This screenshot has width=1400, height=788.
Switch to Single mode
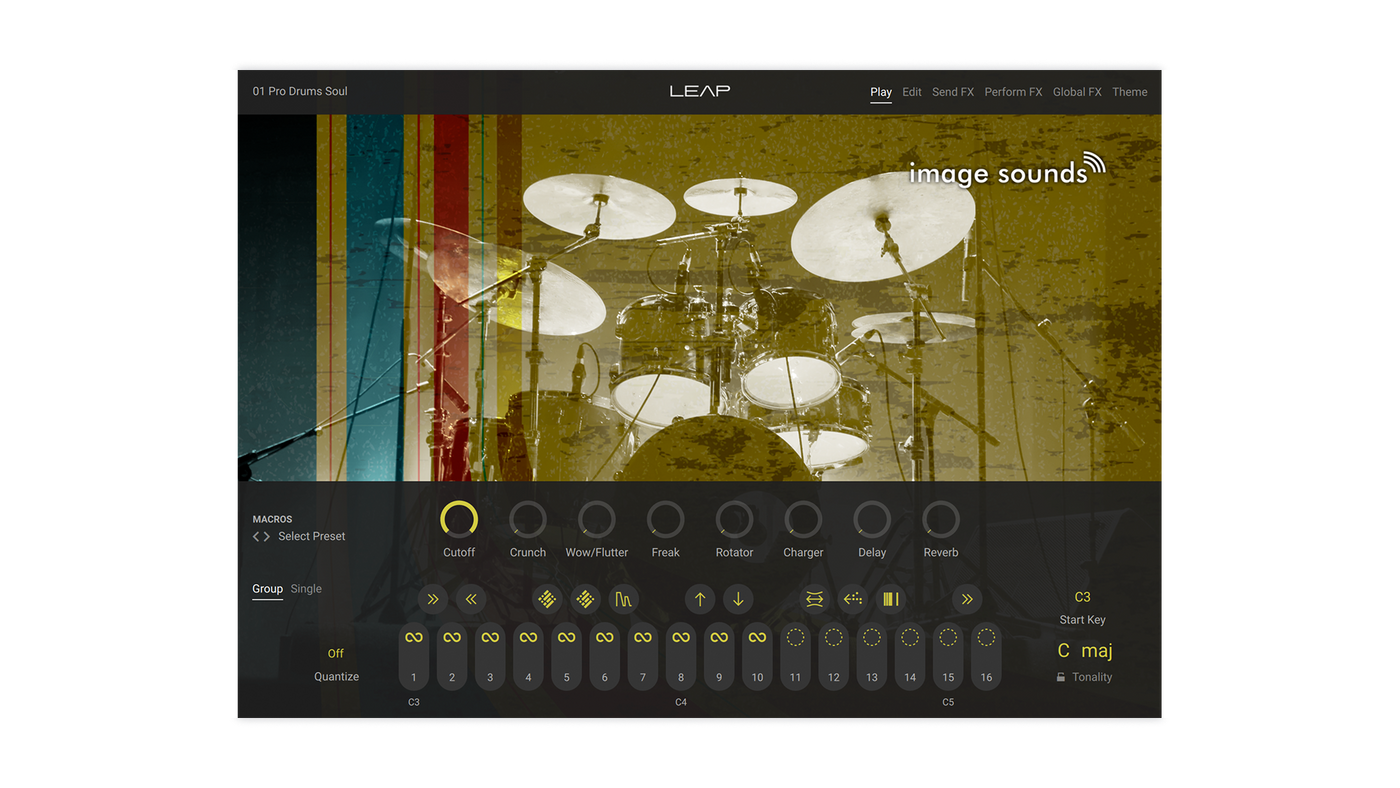[x=306, y=589]
